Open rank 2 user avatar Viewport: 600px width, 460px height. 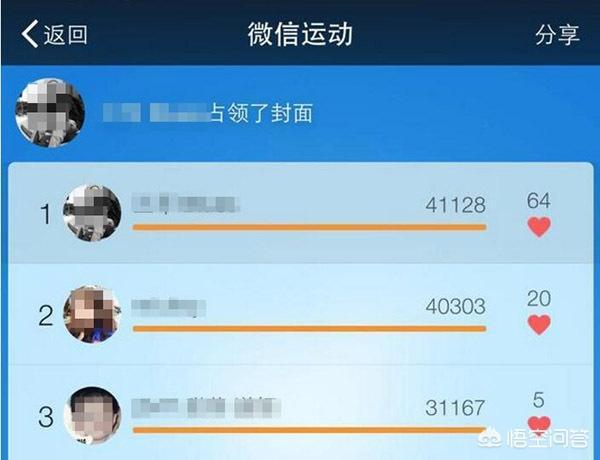coord(92,314)
